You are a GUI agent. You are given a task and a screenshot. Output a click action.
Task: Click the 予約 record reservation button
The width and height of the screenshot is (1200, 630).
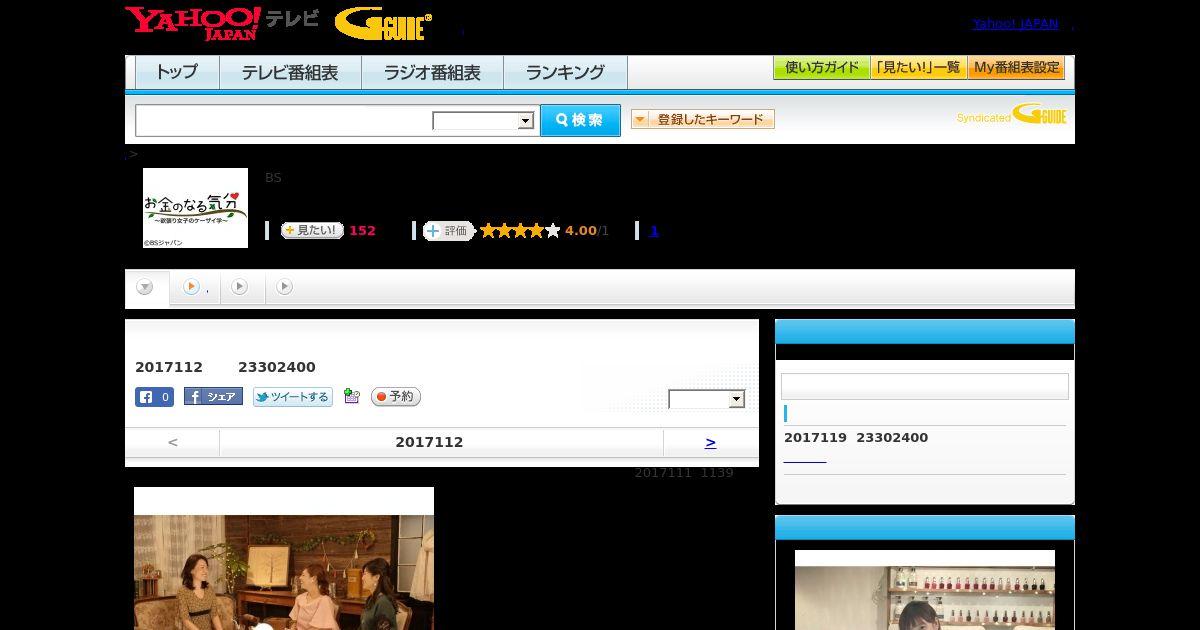coord(396,397)
